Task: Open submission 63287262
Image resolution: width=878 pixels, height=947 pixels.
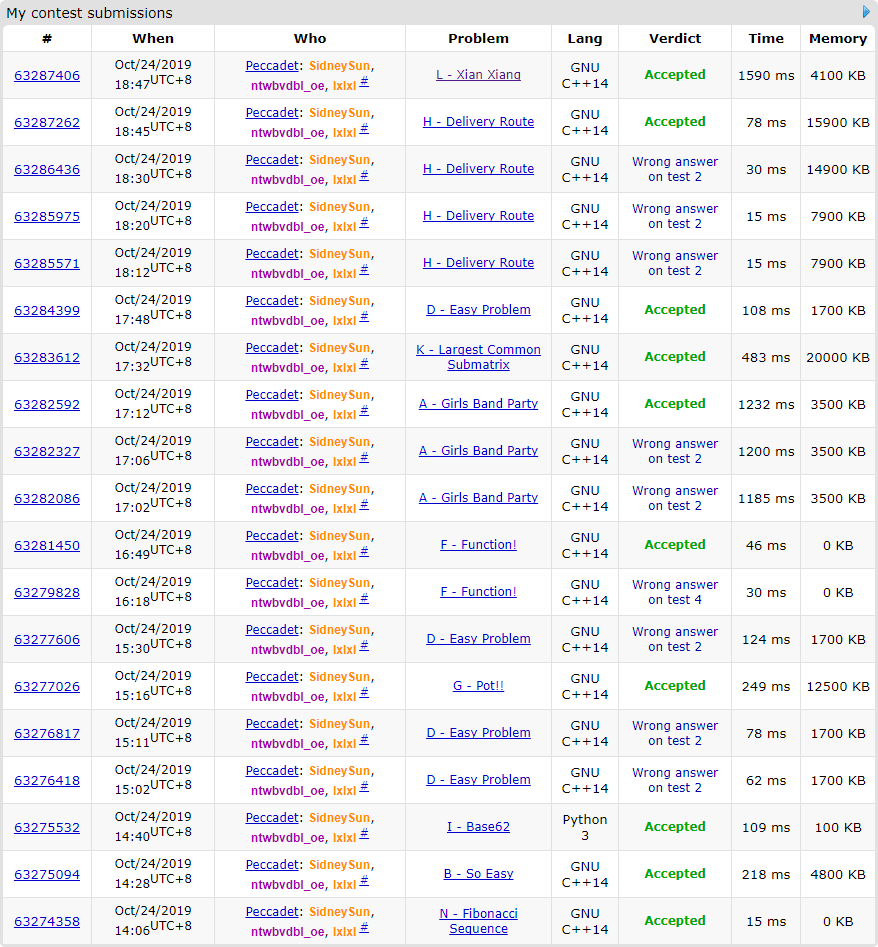Action: point(47,123)
